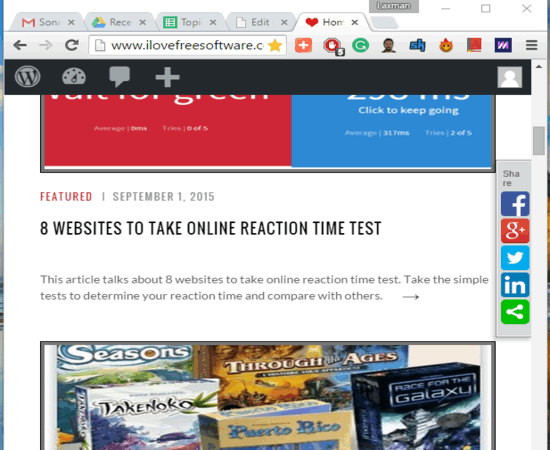Image resolution: width=550 pixels, height=450 pixels.
Task: Click the purple M extension icon
Action: (503, 45)
